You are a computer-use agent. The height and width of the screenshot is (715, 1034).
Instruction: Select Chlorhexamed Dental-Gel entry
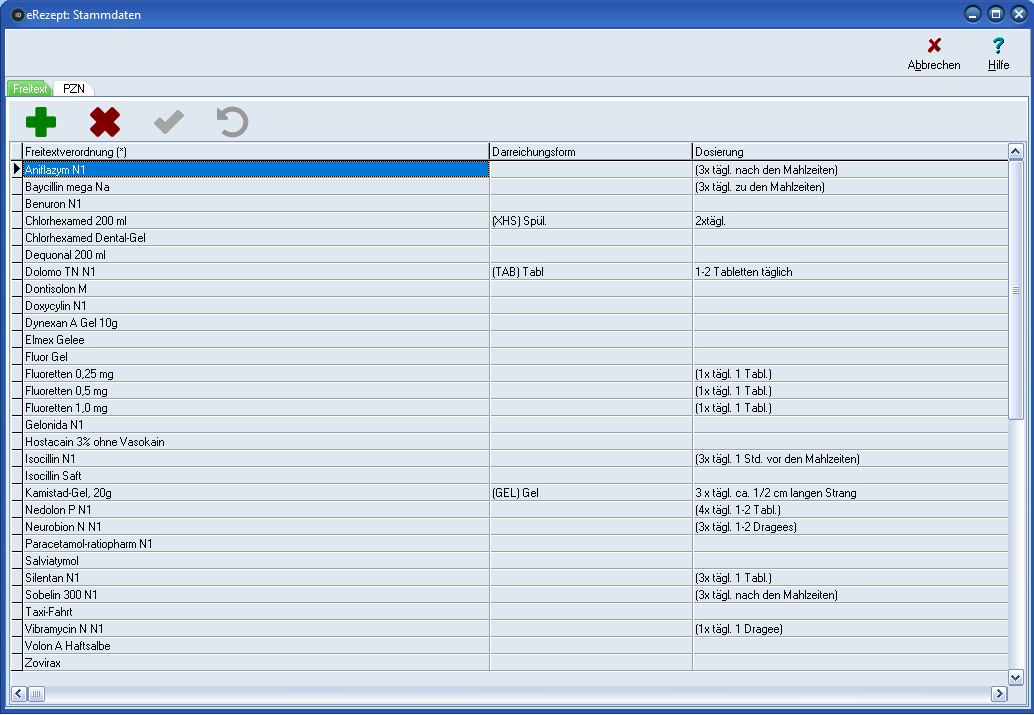pos(256,237)
